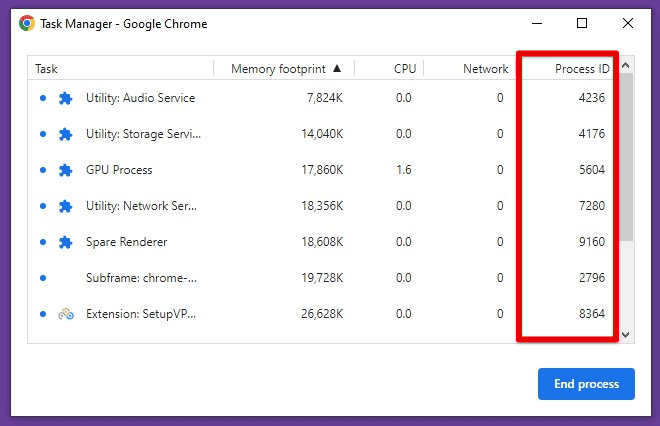Screen dimensions: 660x426
Task: Select the Utility: Audio Service row
Action: point(323,98)
